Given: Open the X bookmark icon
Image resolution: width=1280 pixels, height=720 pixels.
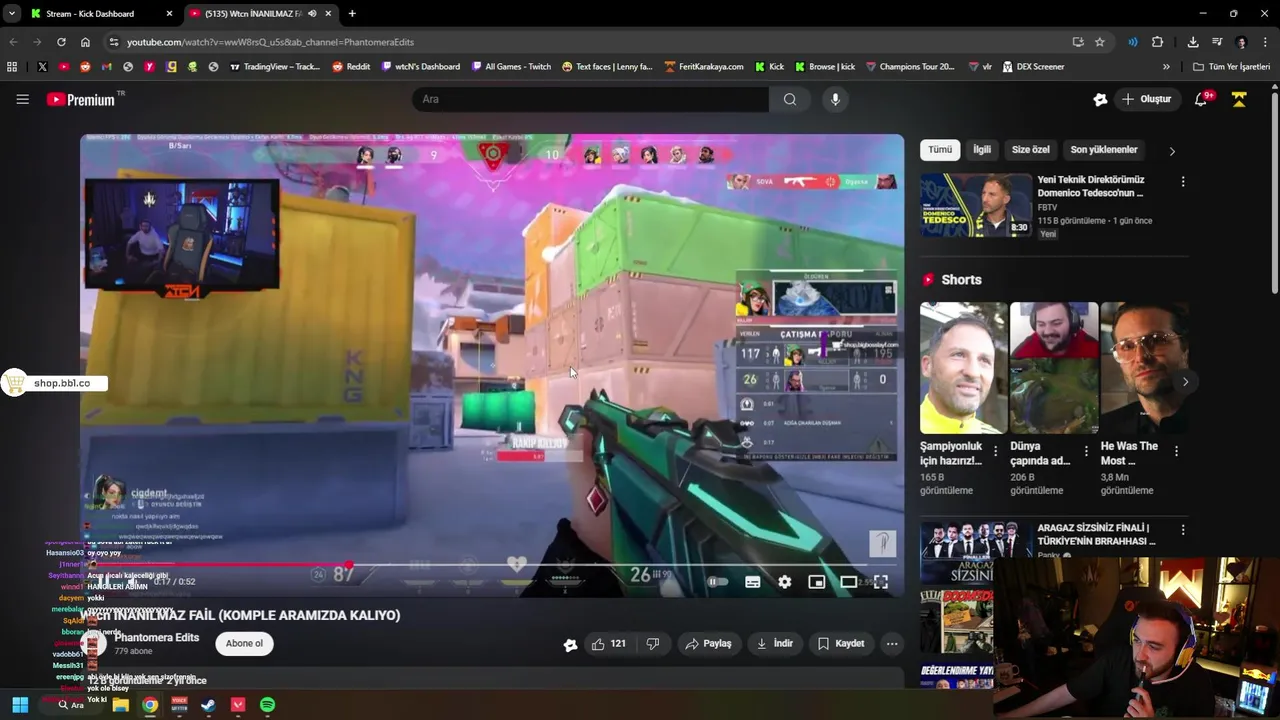Looking at the screenshot, I should click(42, 67).
